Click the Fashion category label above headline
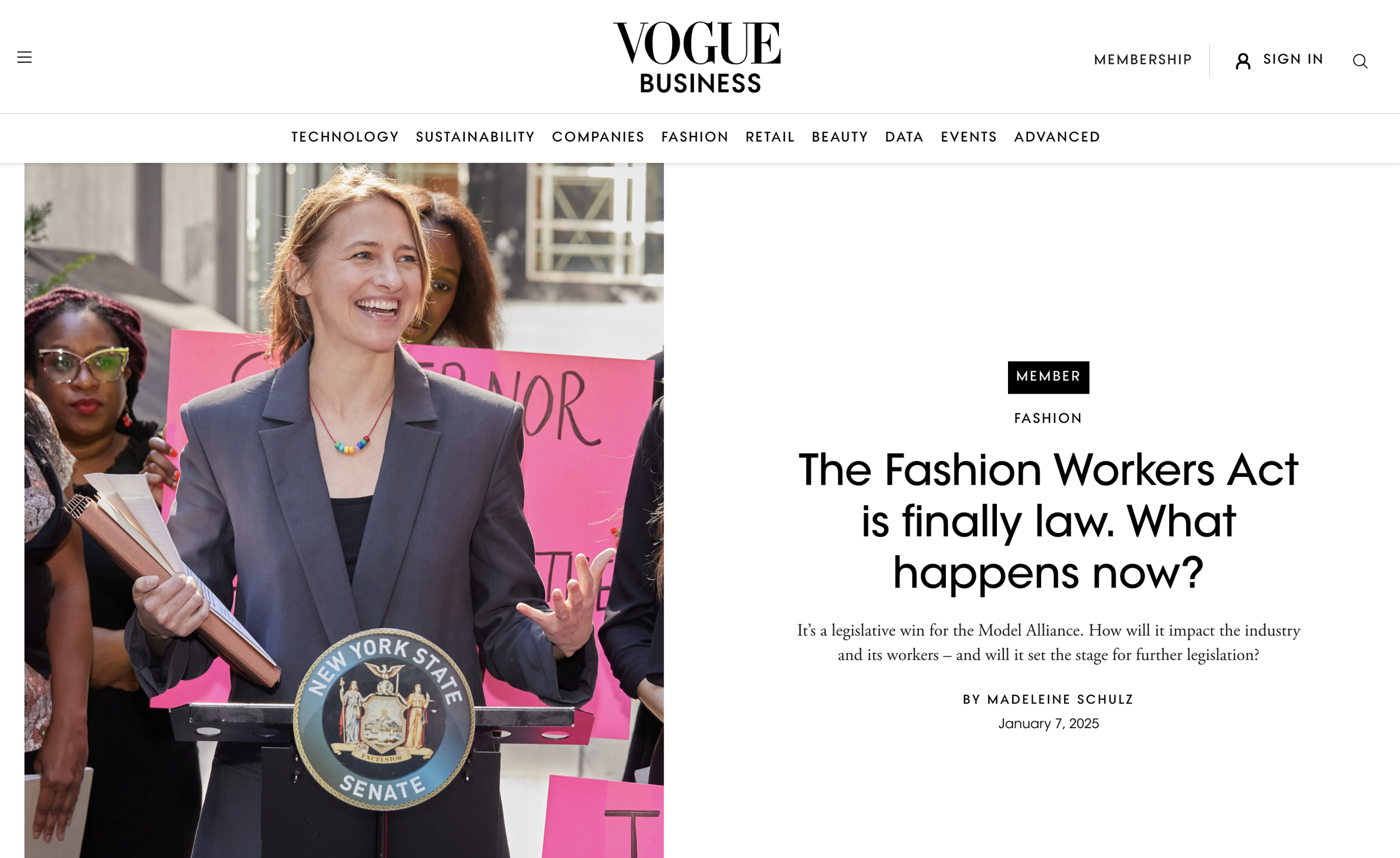The height and width of the screenshot is (858, 1400). tap(1048, 419)
